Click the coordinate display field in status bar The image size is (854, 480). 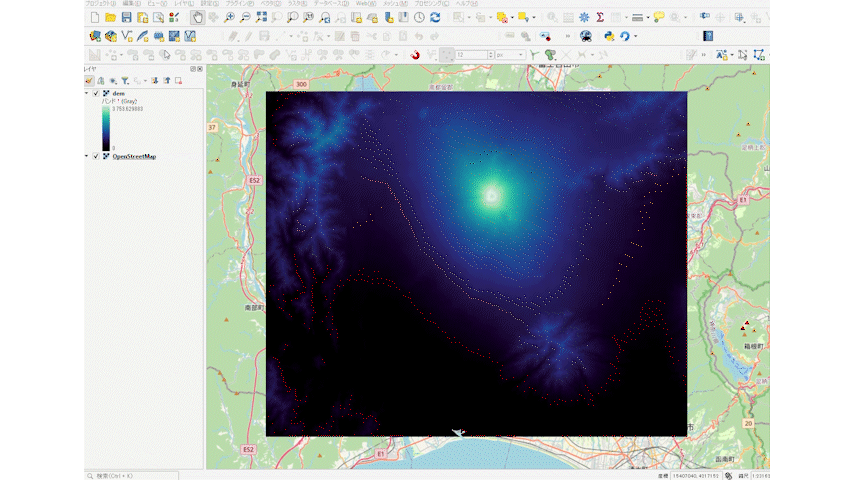tap(696, 476)
